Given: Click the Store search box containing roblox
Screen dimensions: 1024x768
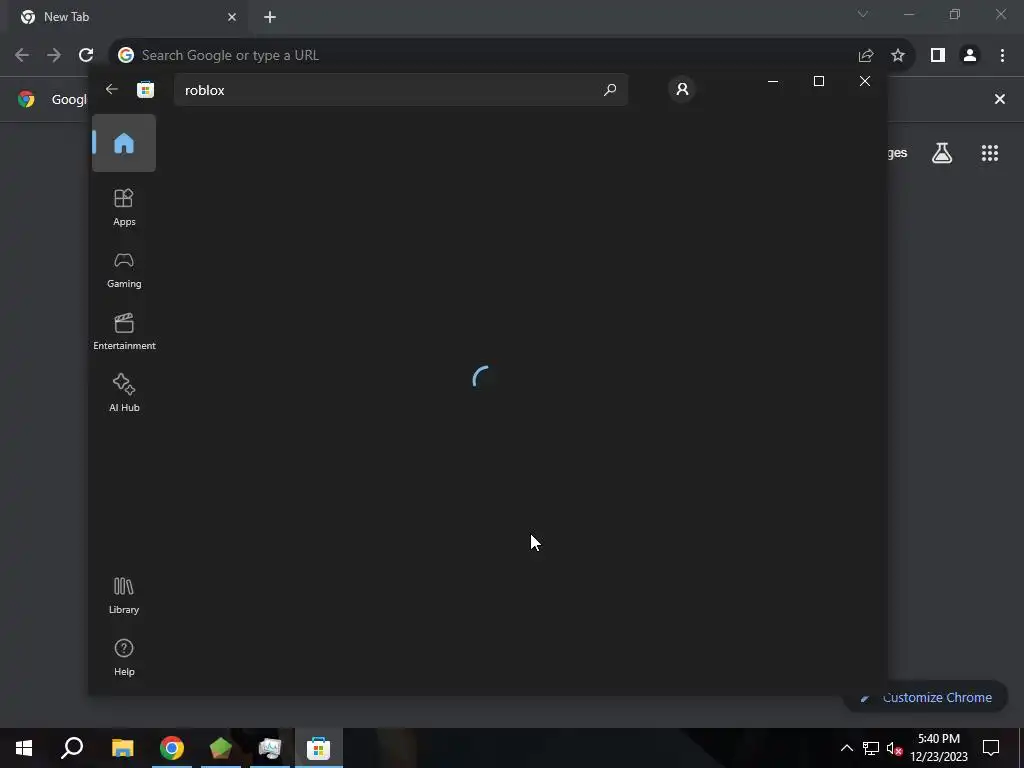Looking at the screenshot, I should (400, 89).
